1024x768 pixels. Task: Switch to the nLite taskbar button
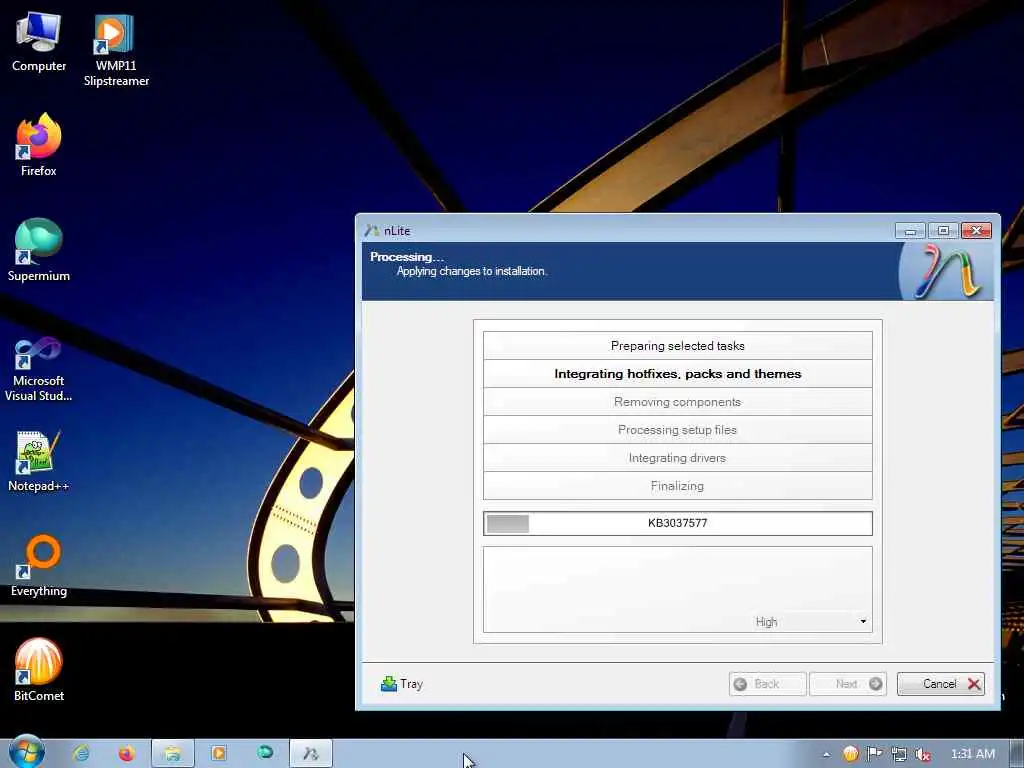tap(311, 754)
